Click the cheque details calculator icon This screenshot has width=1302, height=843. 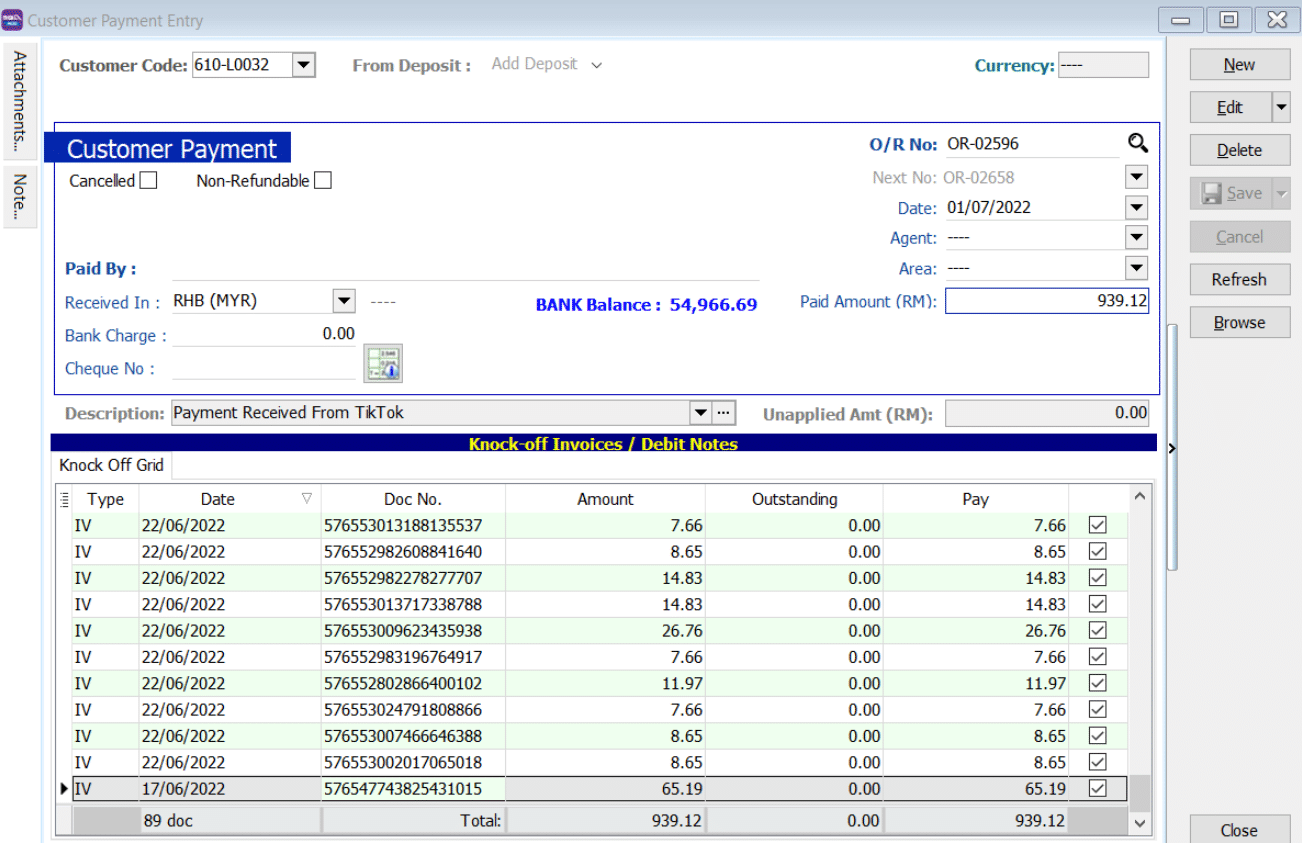382,364
